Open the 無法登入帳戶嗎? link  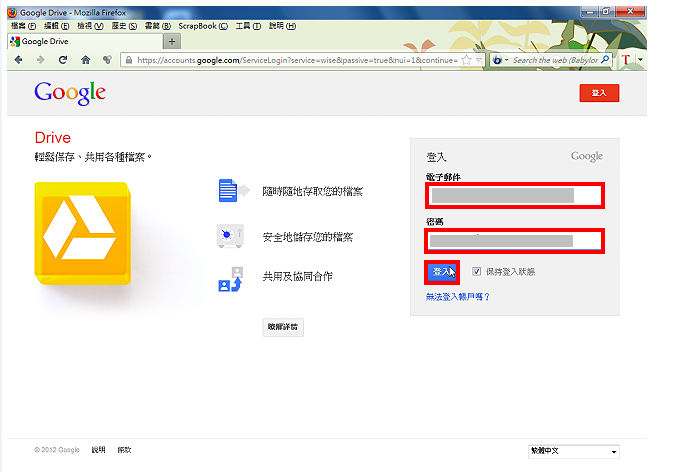pos(458,297)
